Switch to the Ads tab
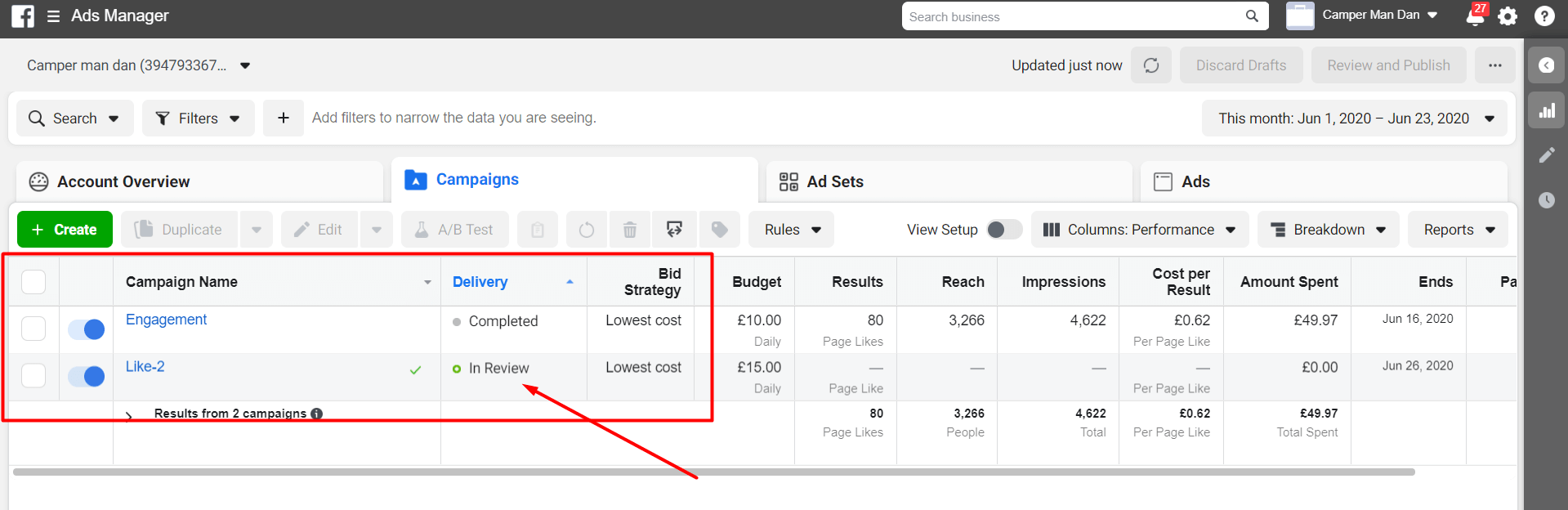1568x510 pixels. click(1324, 181)
